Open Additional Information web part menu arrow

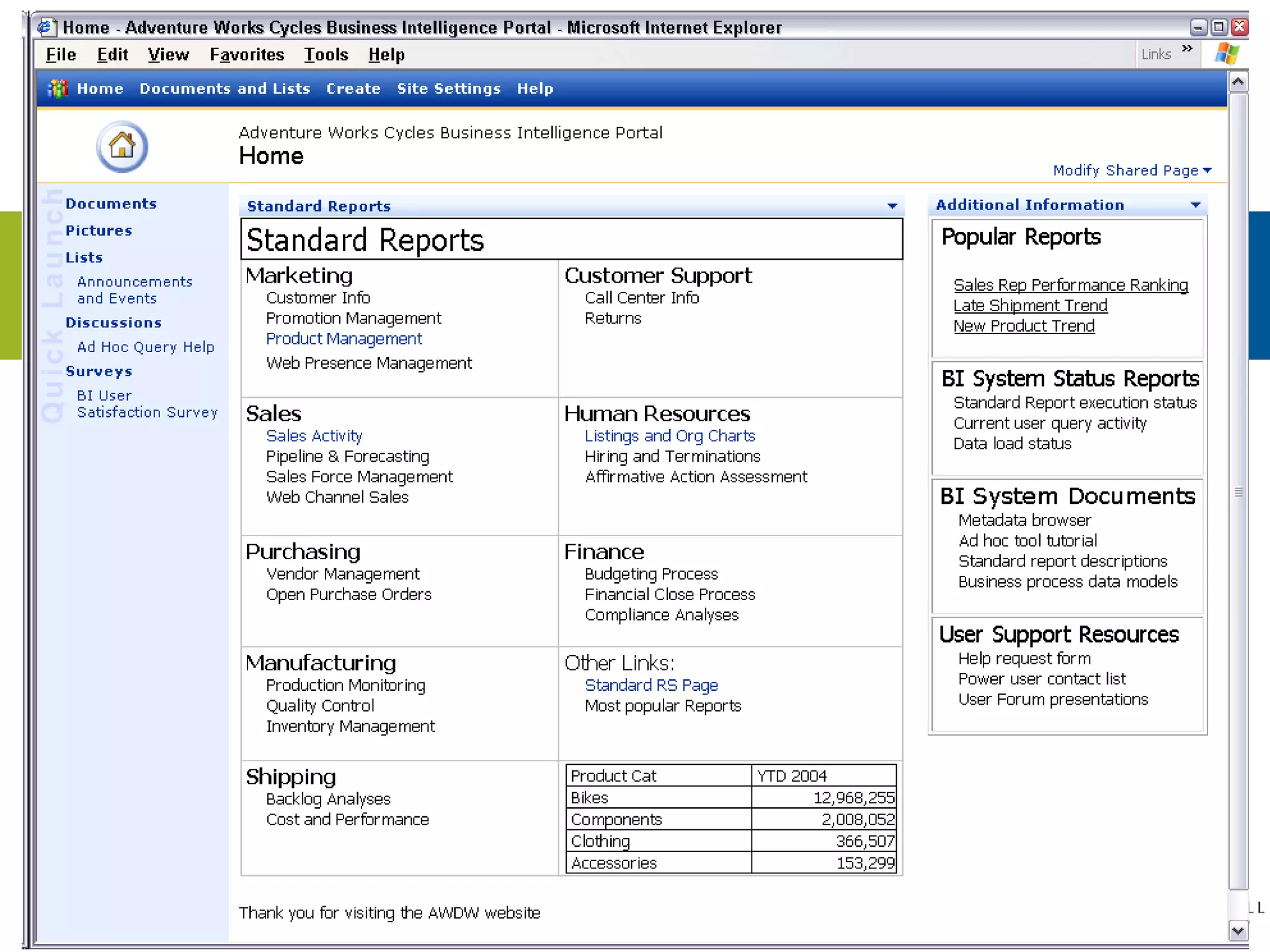1196,205
